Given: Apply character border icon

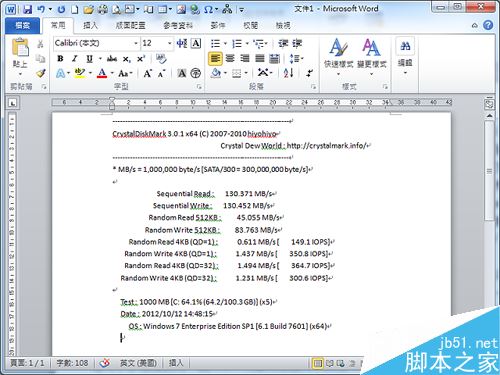Looking at the screenshot, I should 196,43.
